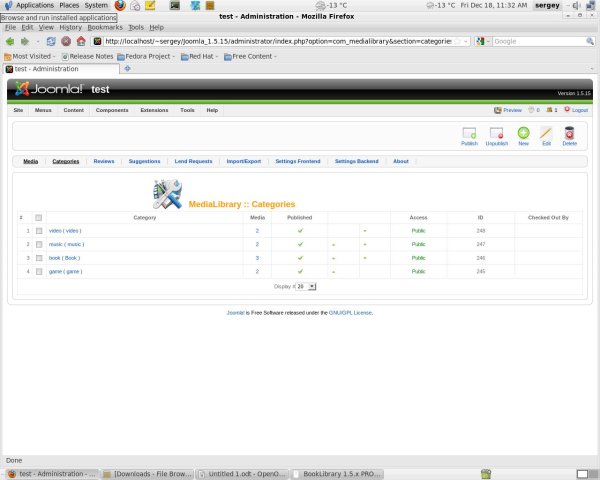The image size is (600, 480).
Task: Expand the Red Hat bookmarks folder
Action: (199, 56)
